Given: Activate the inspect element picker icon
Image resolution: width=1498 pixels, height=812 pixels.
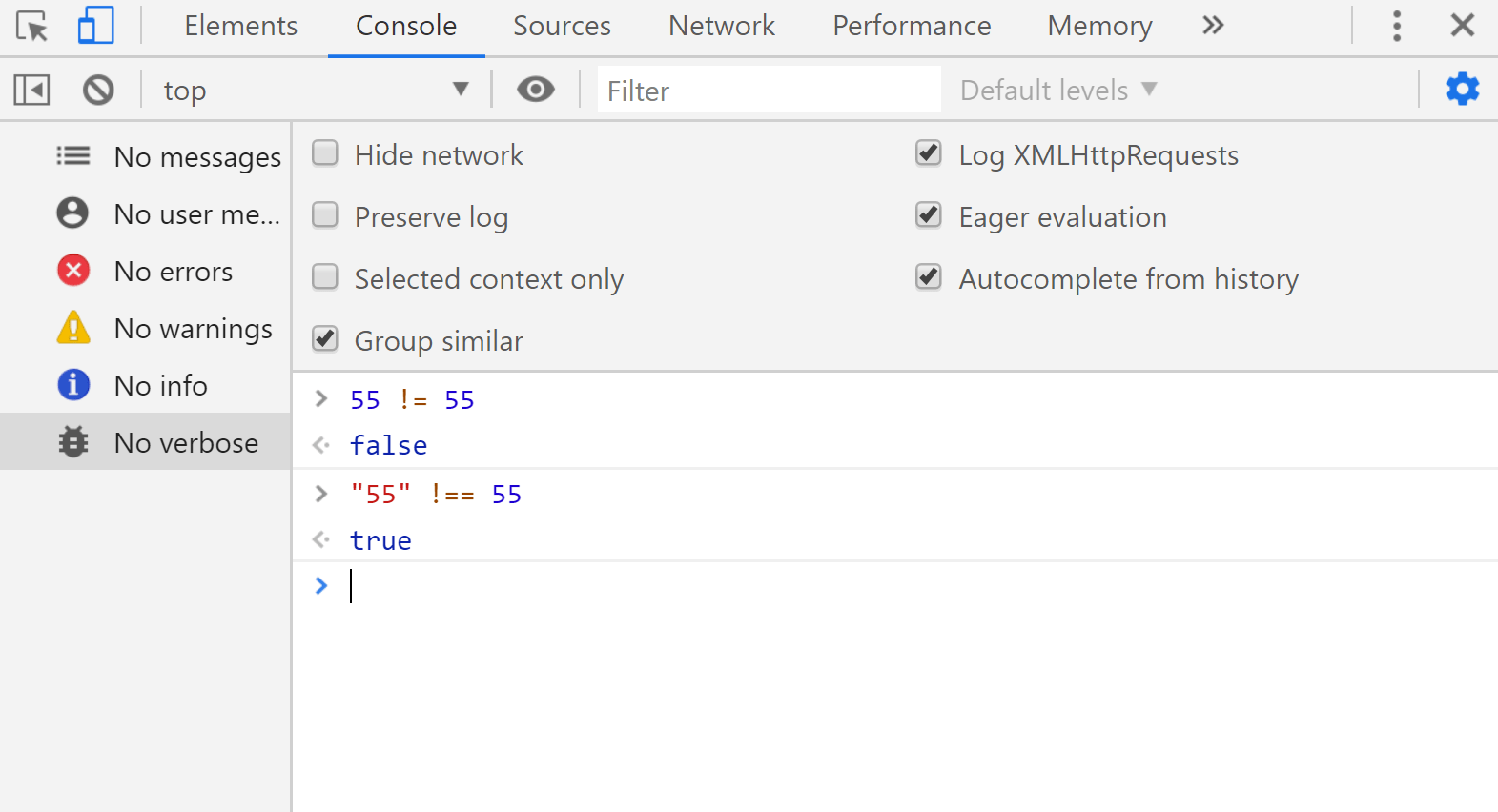Looking at the screenshot, I should click(31, 26).
